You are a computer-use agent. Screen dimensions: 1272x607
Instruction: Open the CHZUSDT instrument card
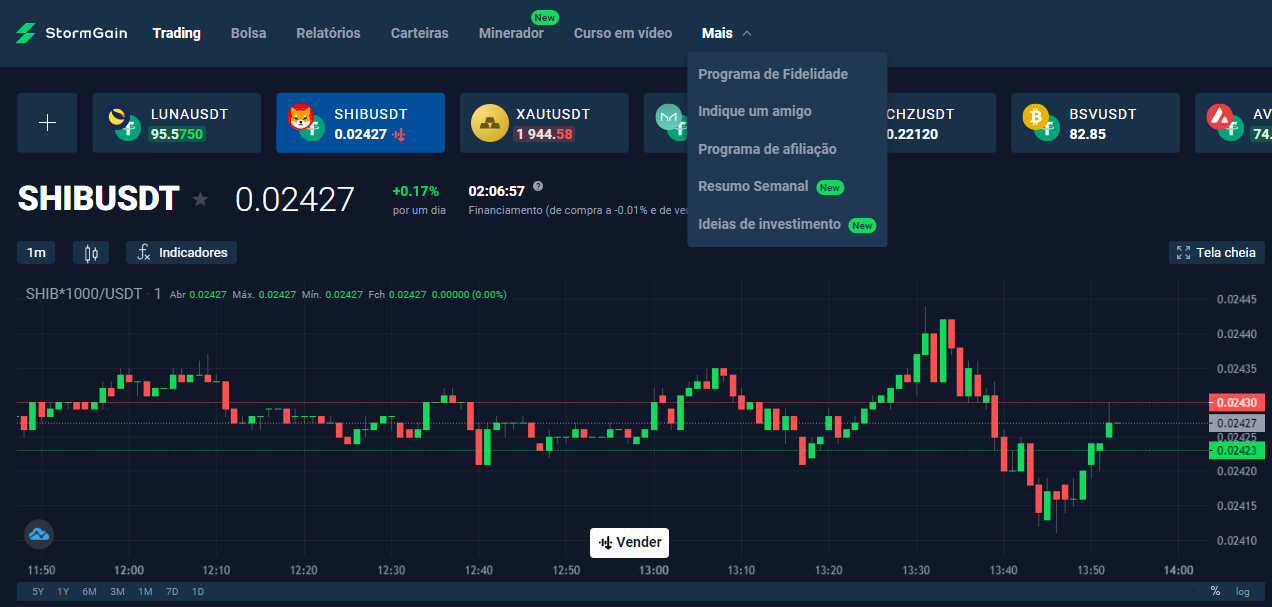[940, 123]
